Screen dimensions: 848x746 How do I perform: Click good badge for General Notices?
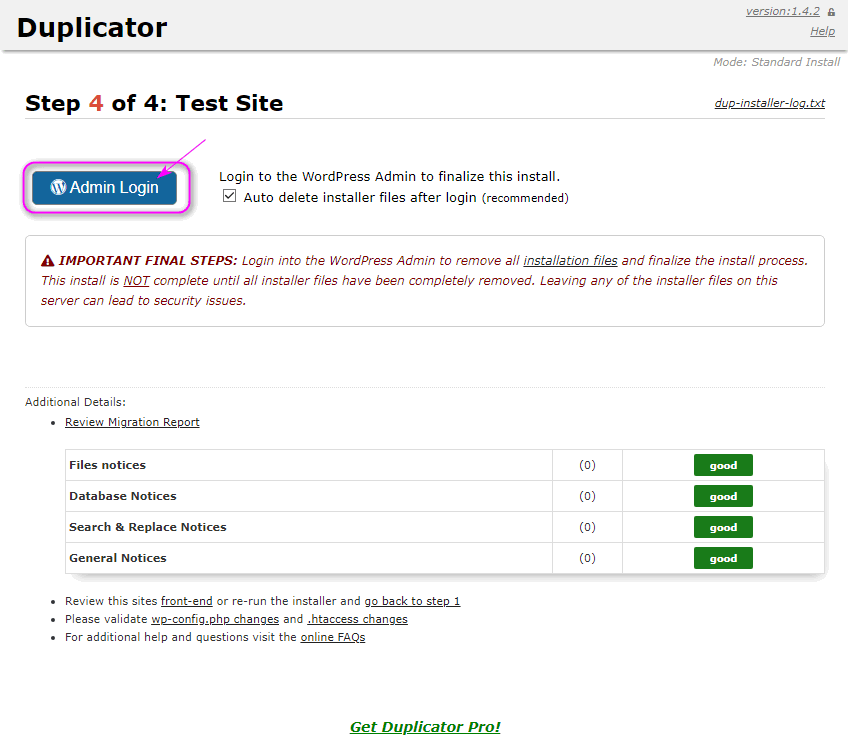[723, 558]
